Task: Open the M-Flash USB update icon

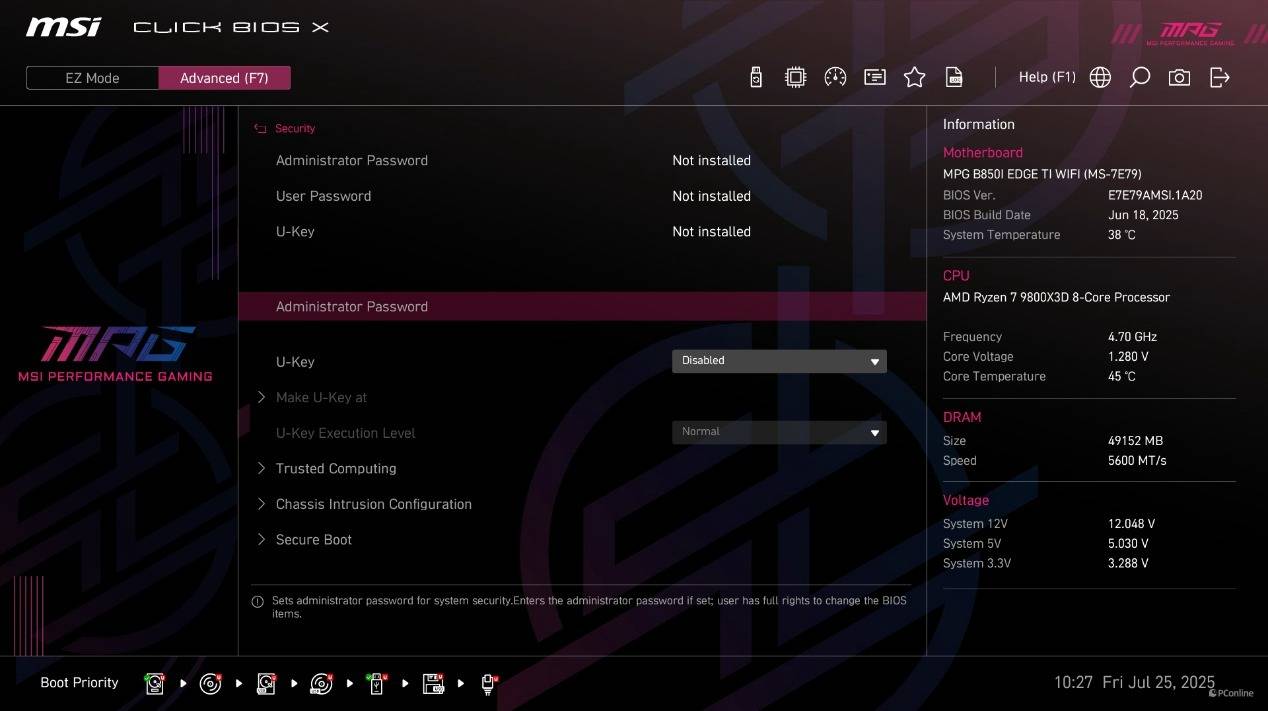Action: [756, 78]
